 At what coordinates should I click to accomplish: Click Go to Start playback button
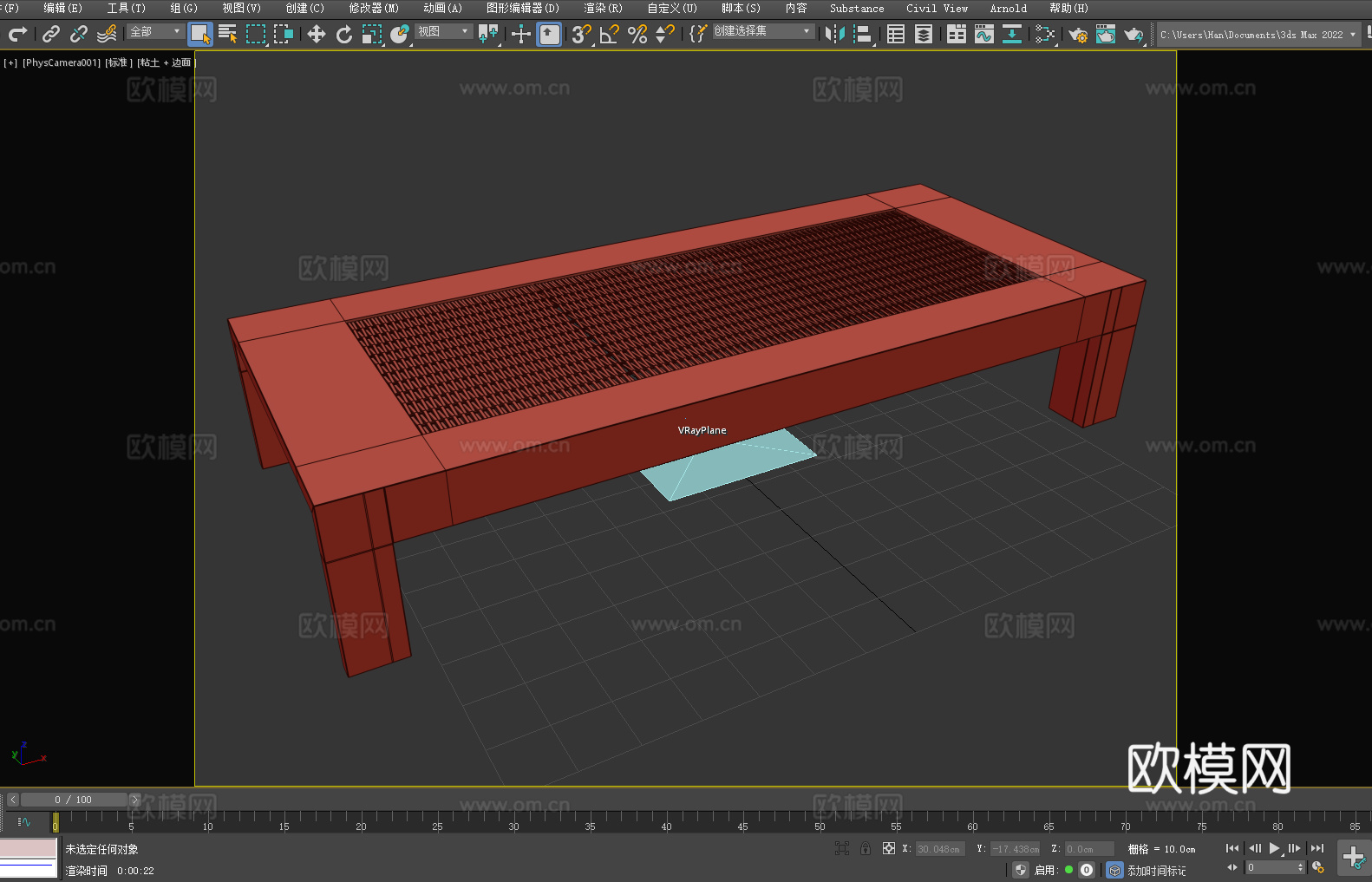click(x=1232, y=848)
